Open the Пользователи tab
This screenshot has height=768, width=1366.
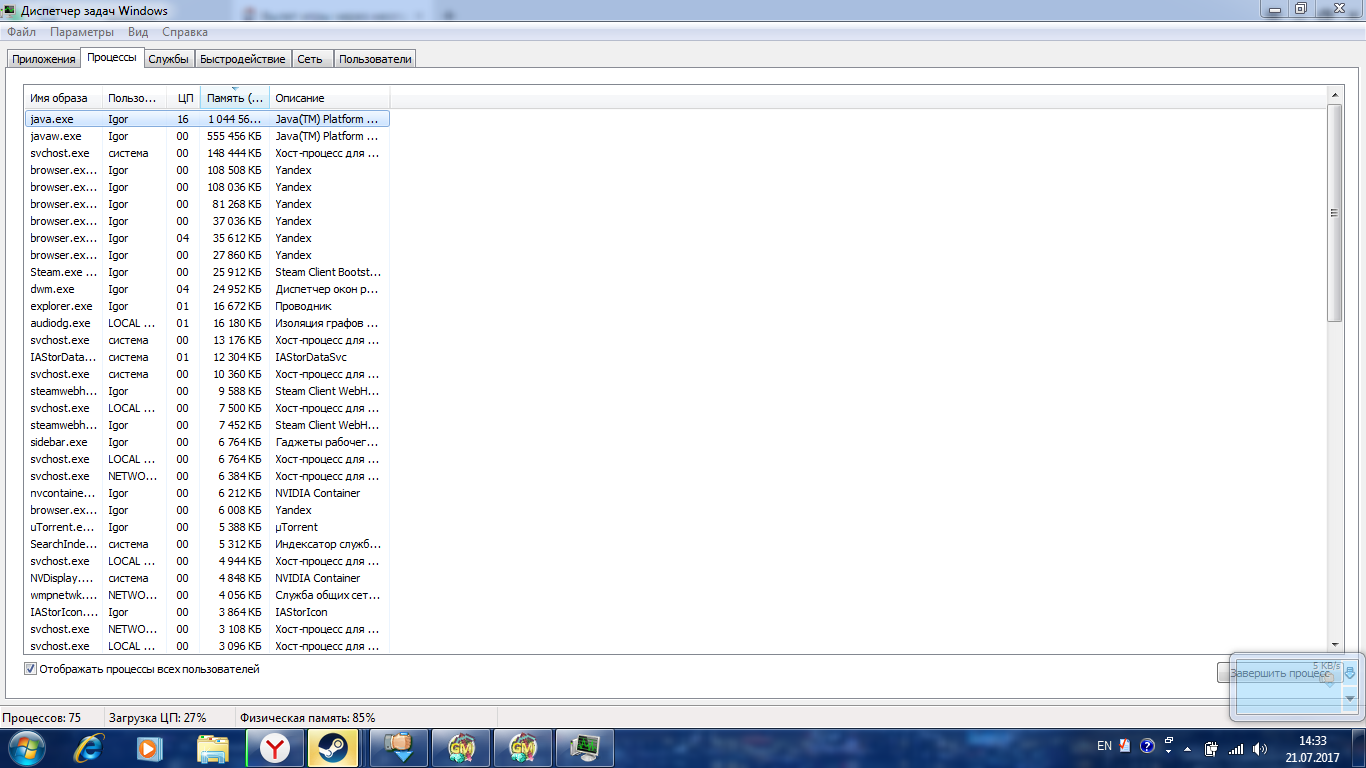coord(375,59)
